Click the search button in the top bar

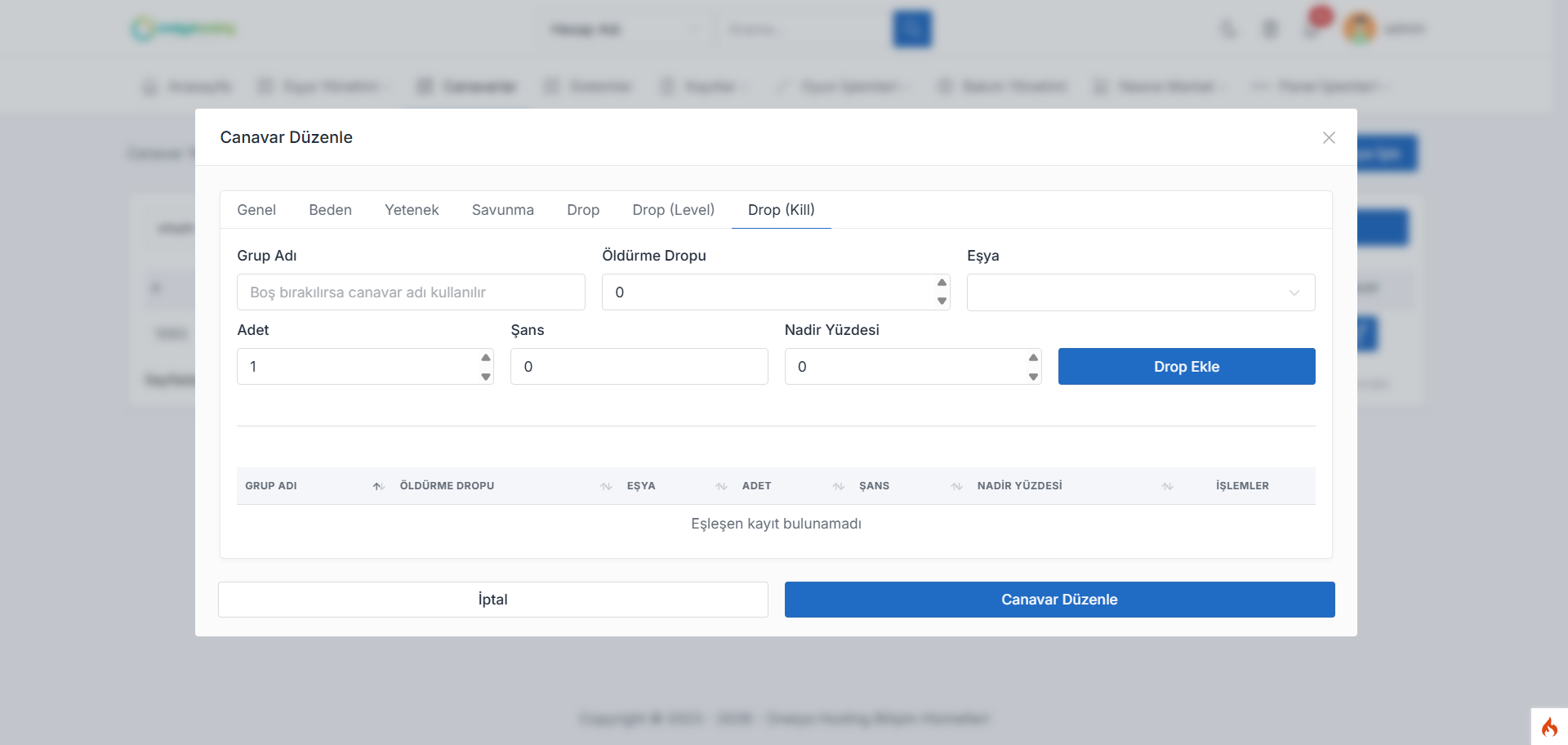point(912,29)
